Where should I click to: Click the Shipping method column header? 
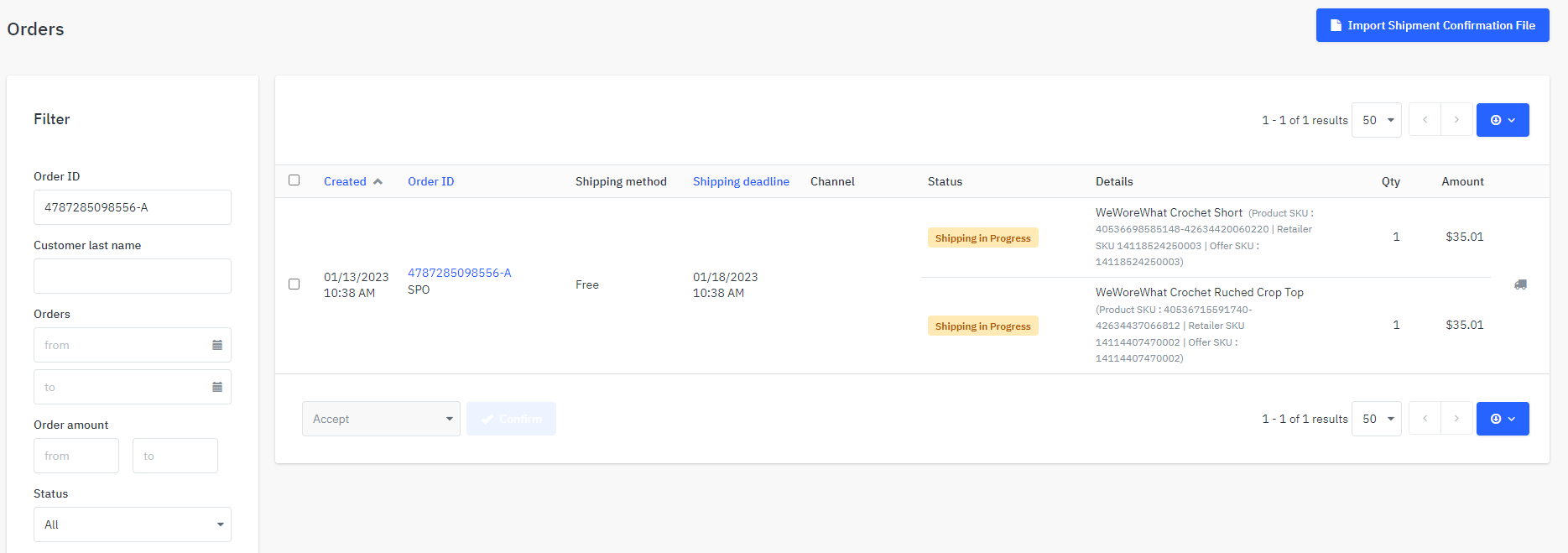tap(621, 181)
